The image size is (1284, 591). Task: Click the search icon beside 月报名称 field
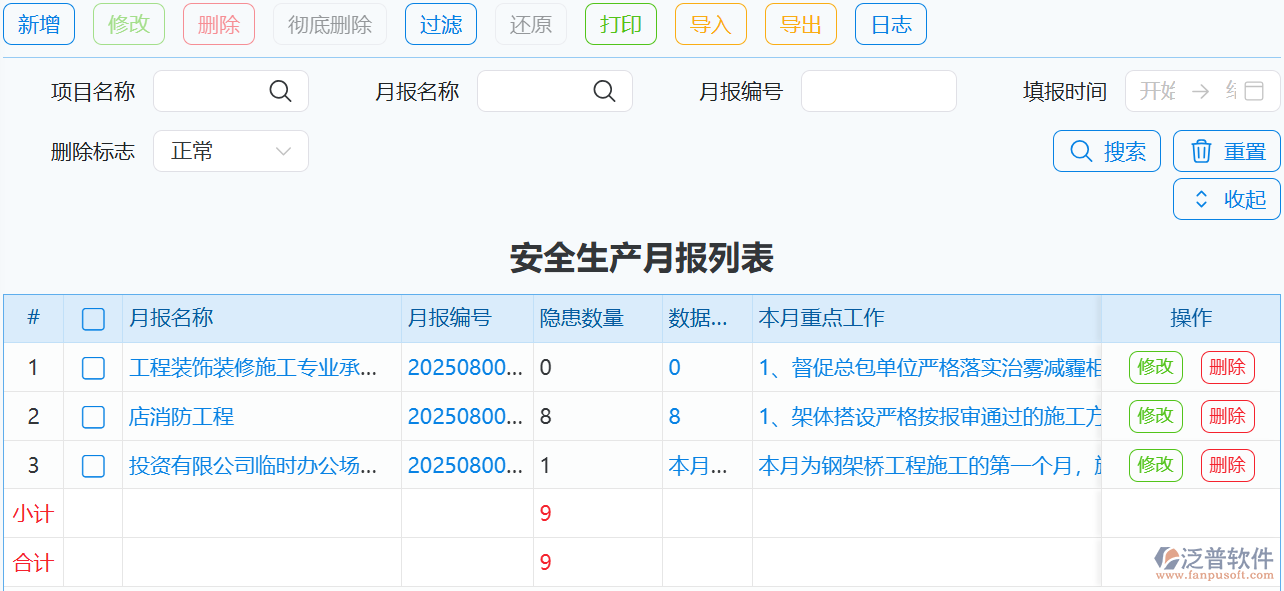[605, 91]
